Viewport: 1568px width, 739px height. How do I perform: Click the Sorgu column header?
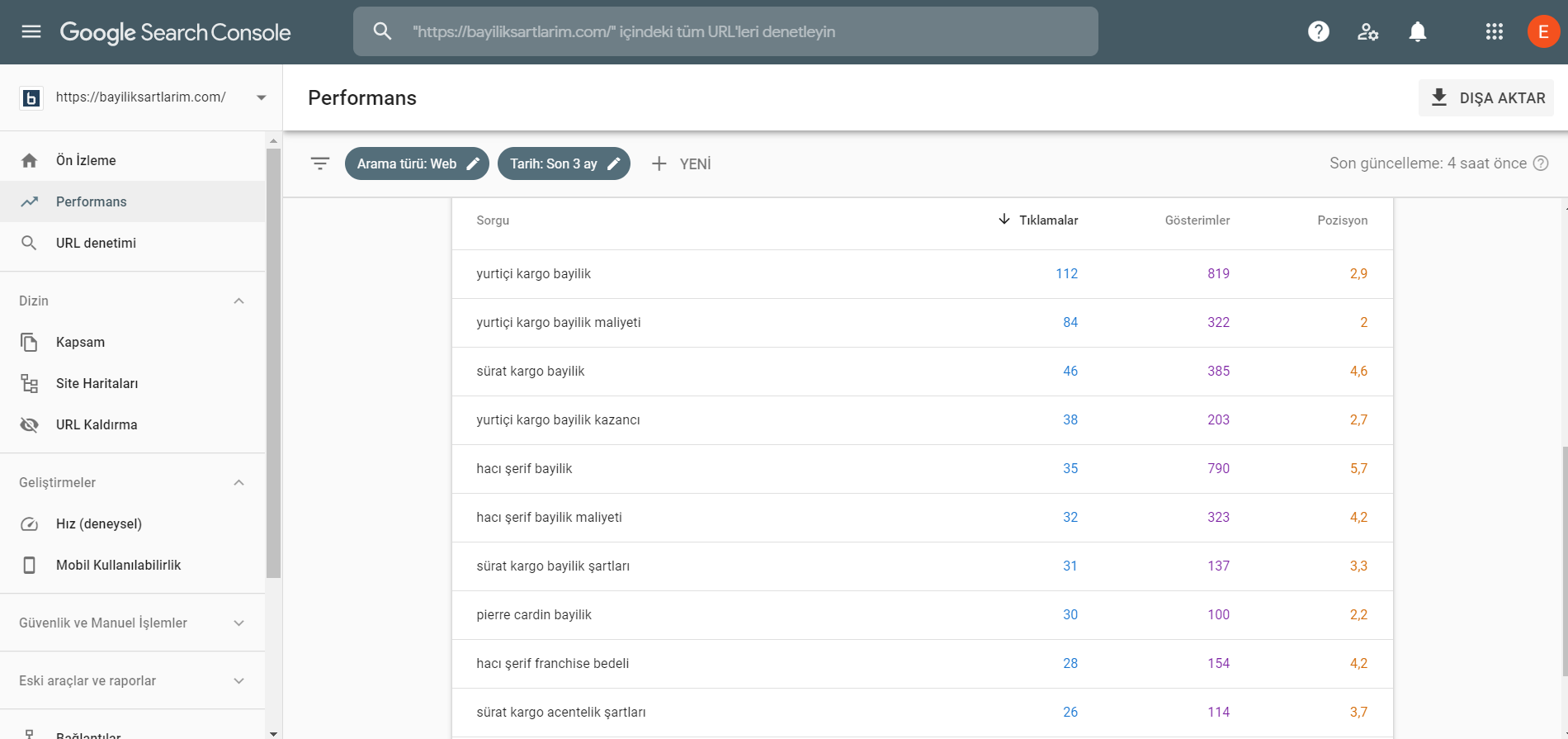click(x=493, y=220)
